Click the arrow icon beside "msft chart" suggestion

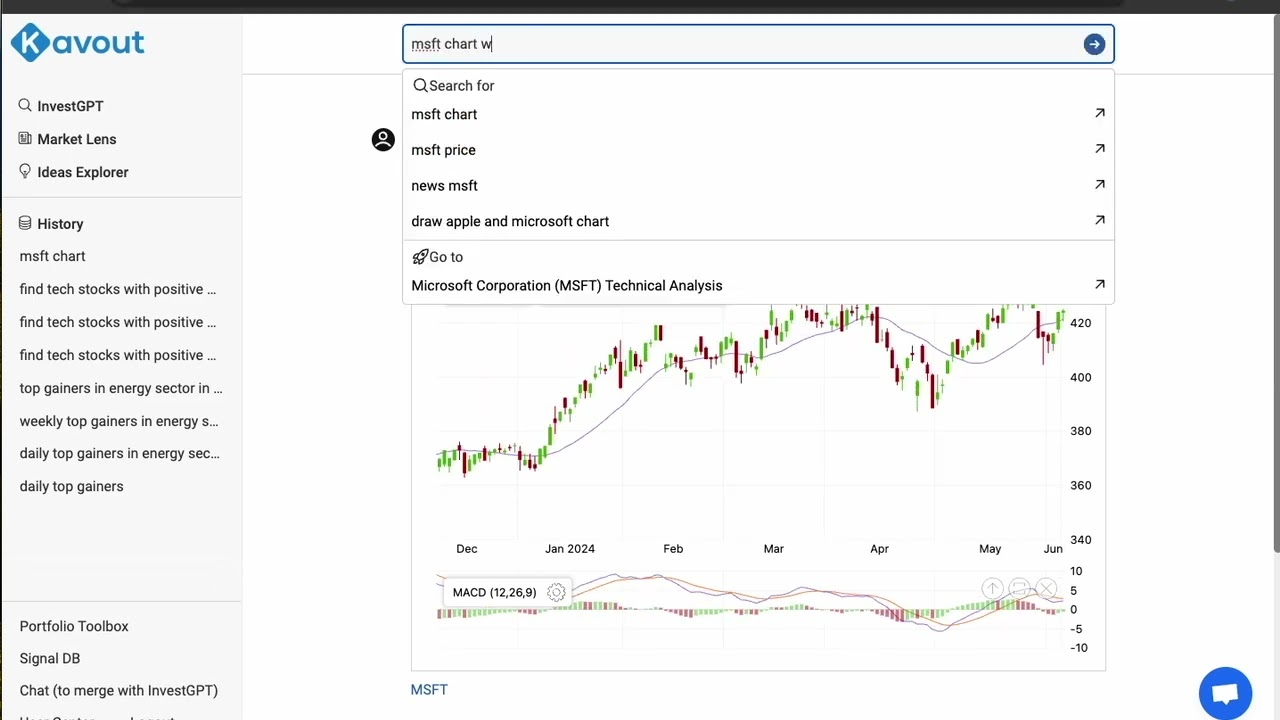pyautogui.click(x=1099, y=113)
